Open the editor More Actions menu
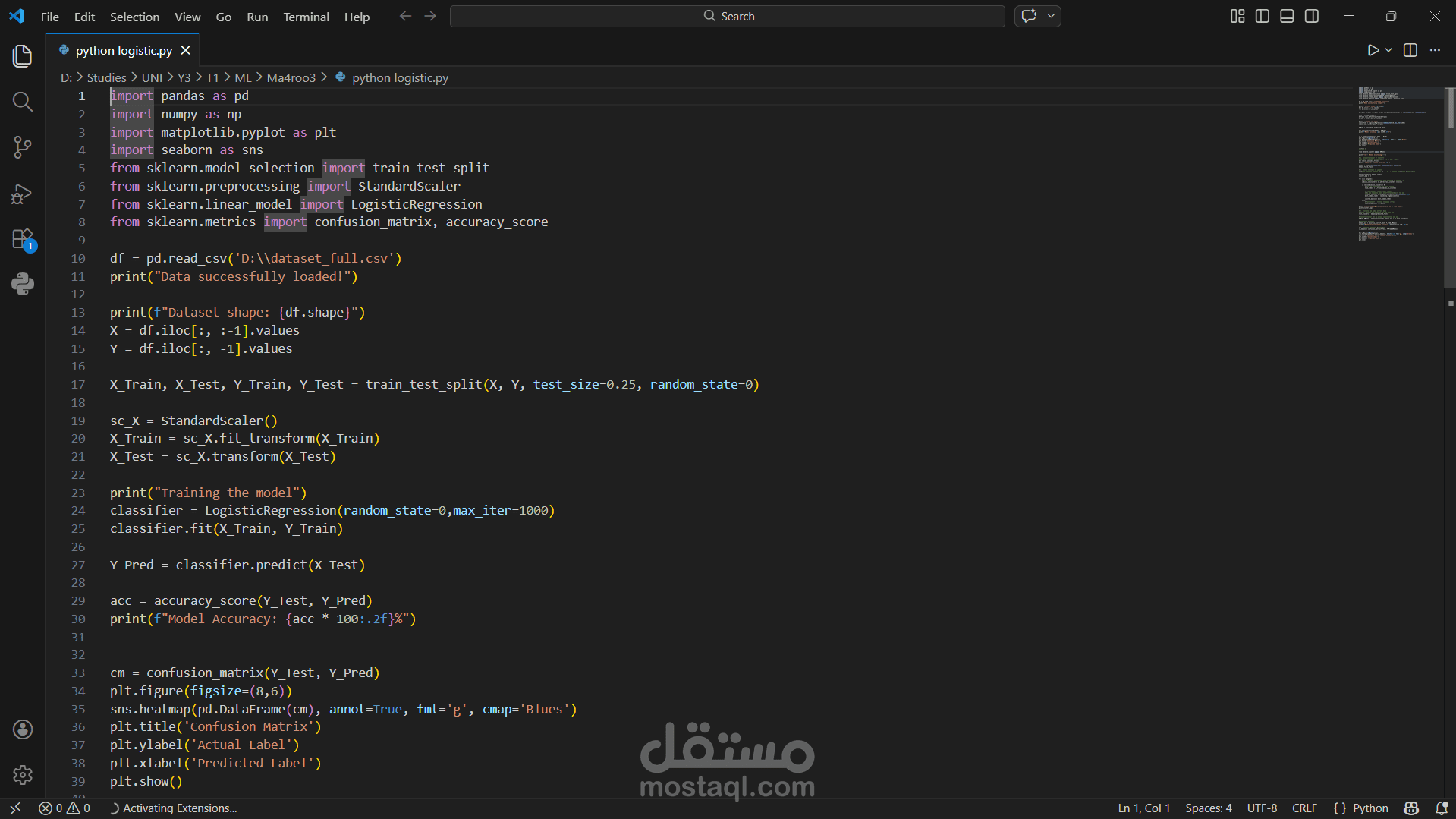 coord(1435,50)
